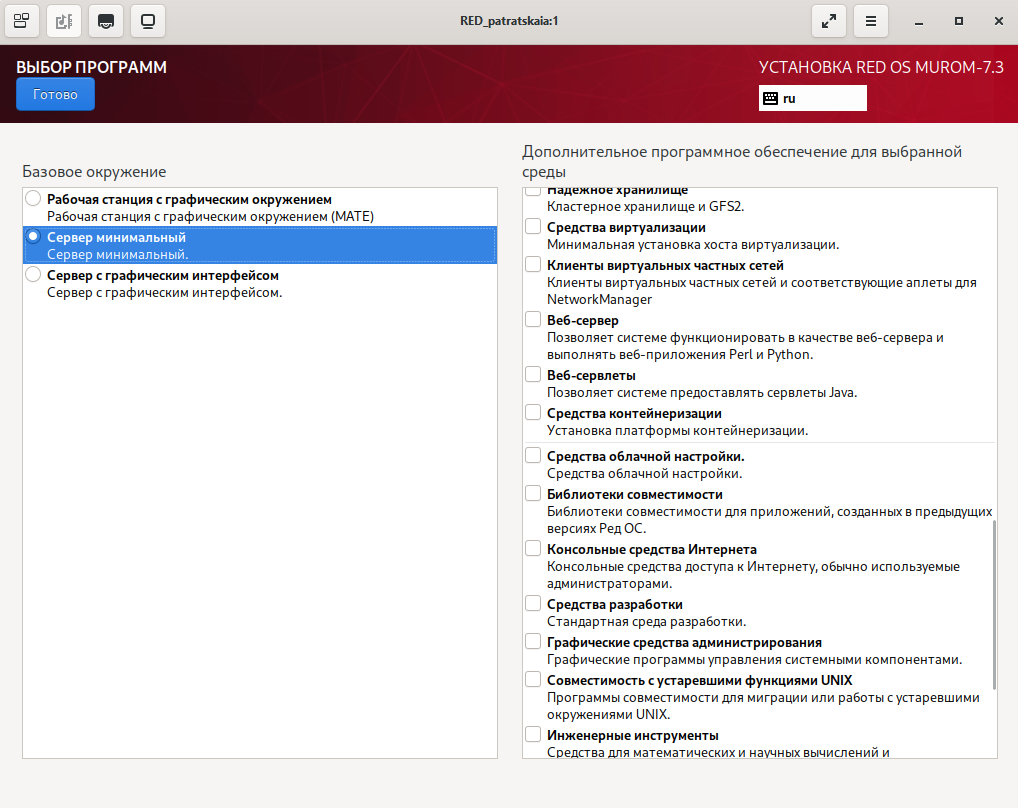
Task: Click the Стандартная среда разработки description
Action: click(x=646, y=622)
